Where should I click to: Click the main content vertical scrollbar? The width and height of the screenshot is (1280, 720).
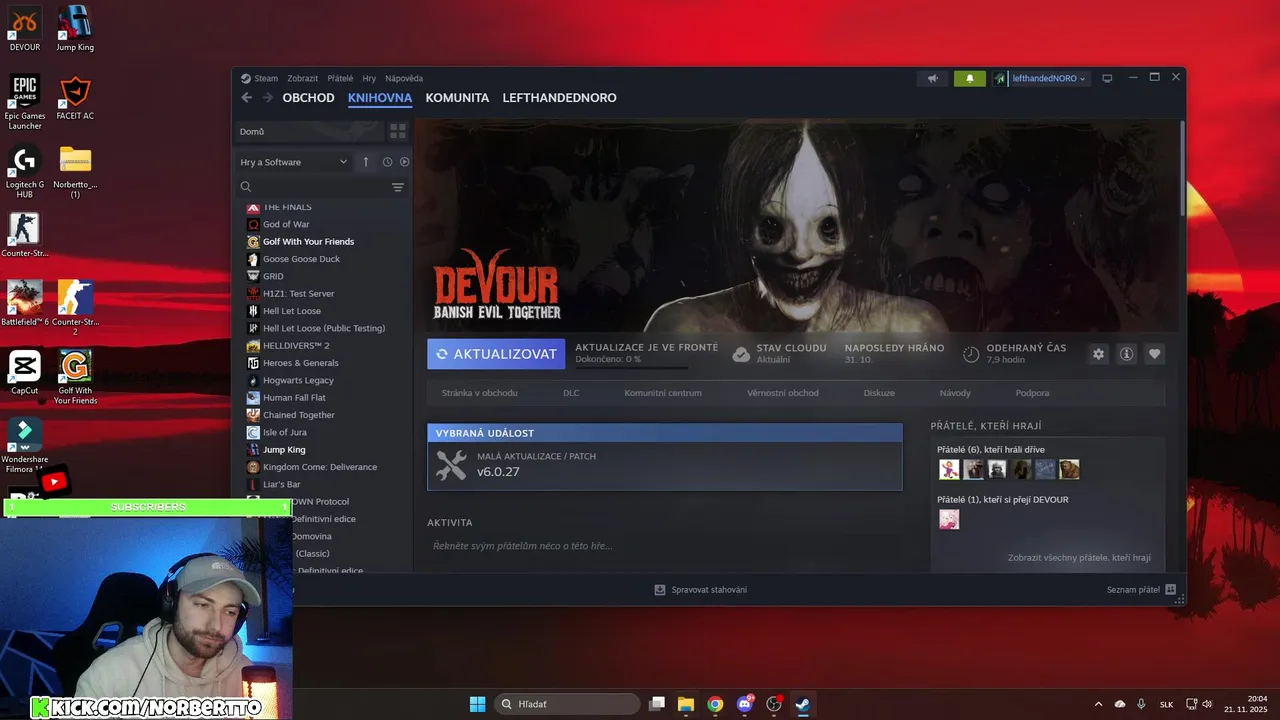pos(1182,167)
